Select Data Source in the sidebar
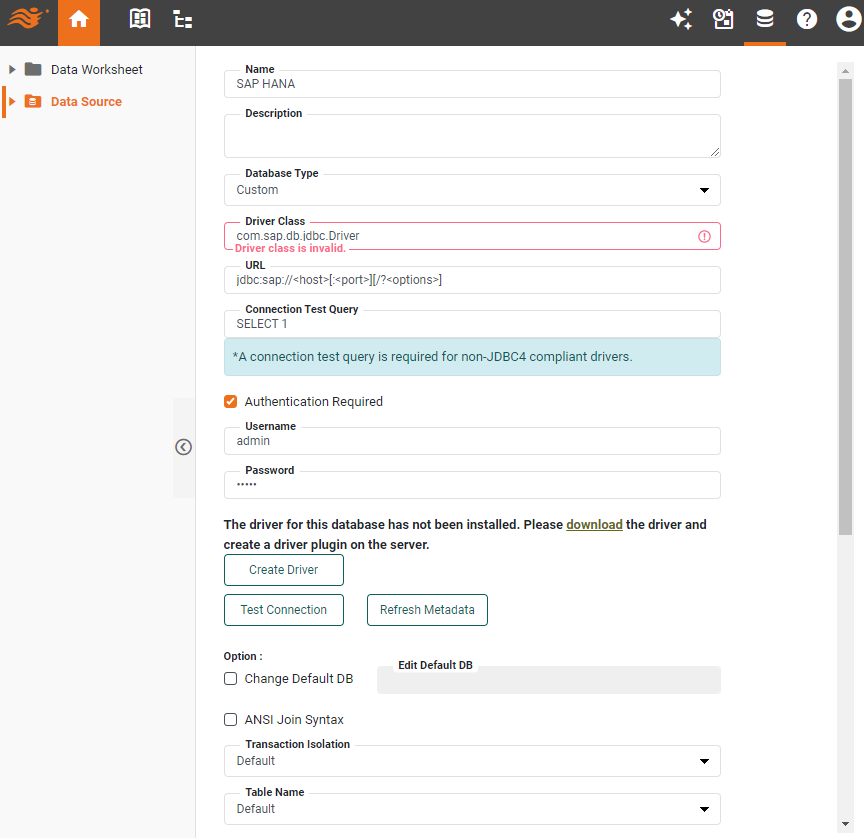864x838 pixels. click(x=88, y=101)
